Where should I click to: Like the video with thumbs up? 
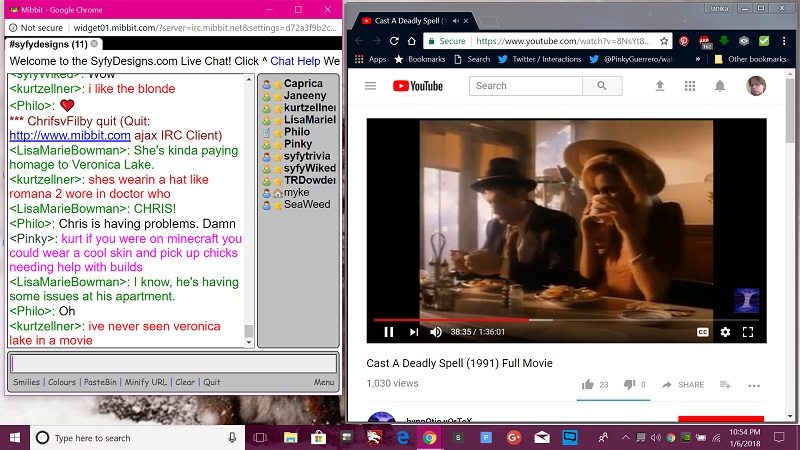click(x=588, y=385)
